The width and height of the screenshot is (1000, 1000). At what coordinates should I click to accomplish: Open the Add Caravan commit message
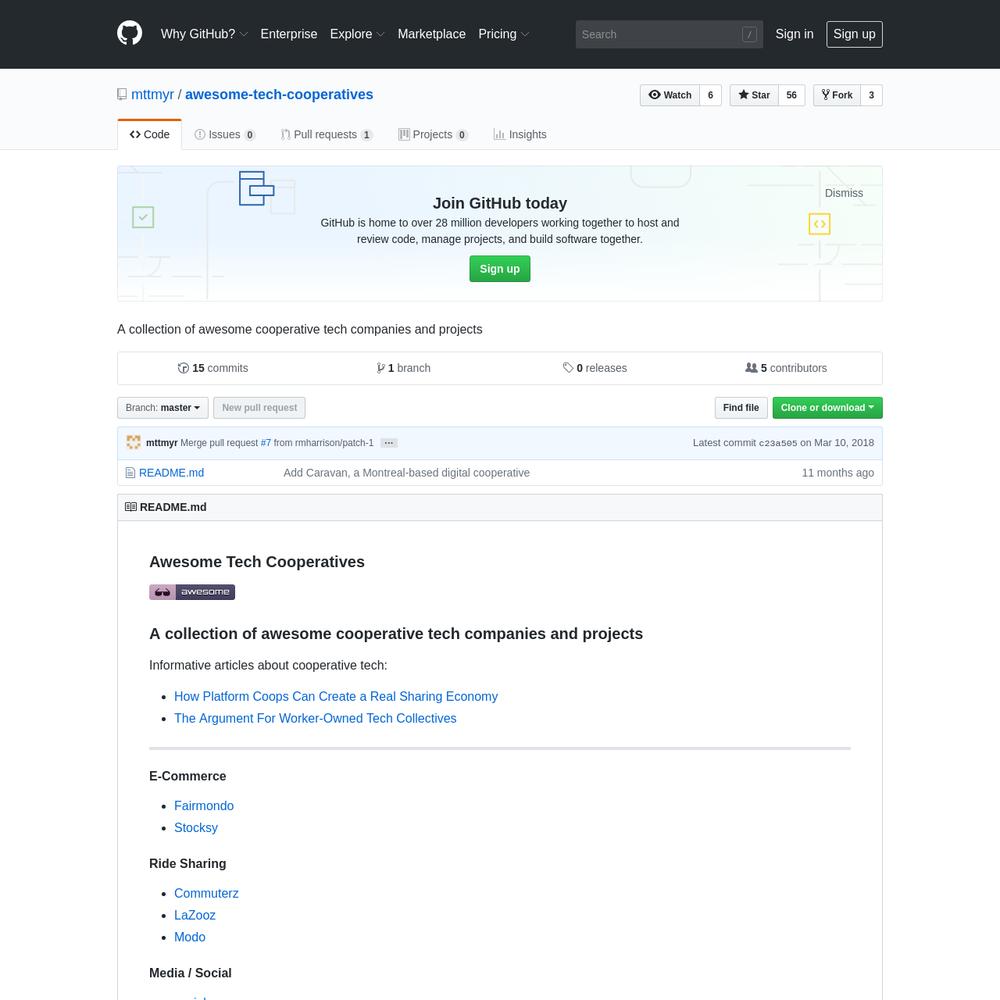click(x=406, y=473)
